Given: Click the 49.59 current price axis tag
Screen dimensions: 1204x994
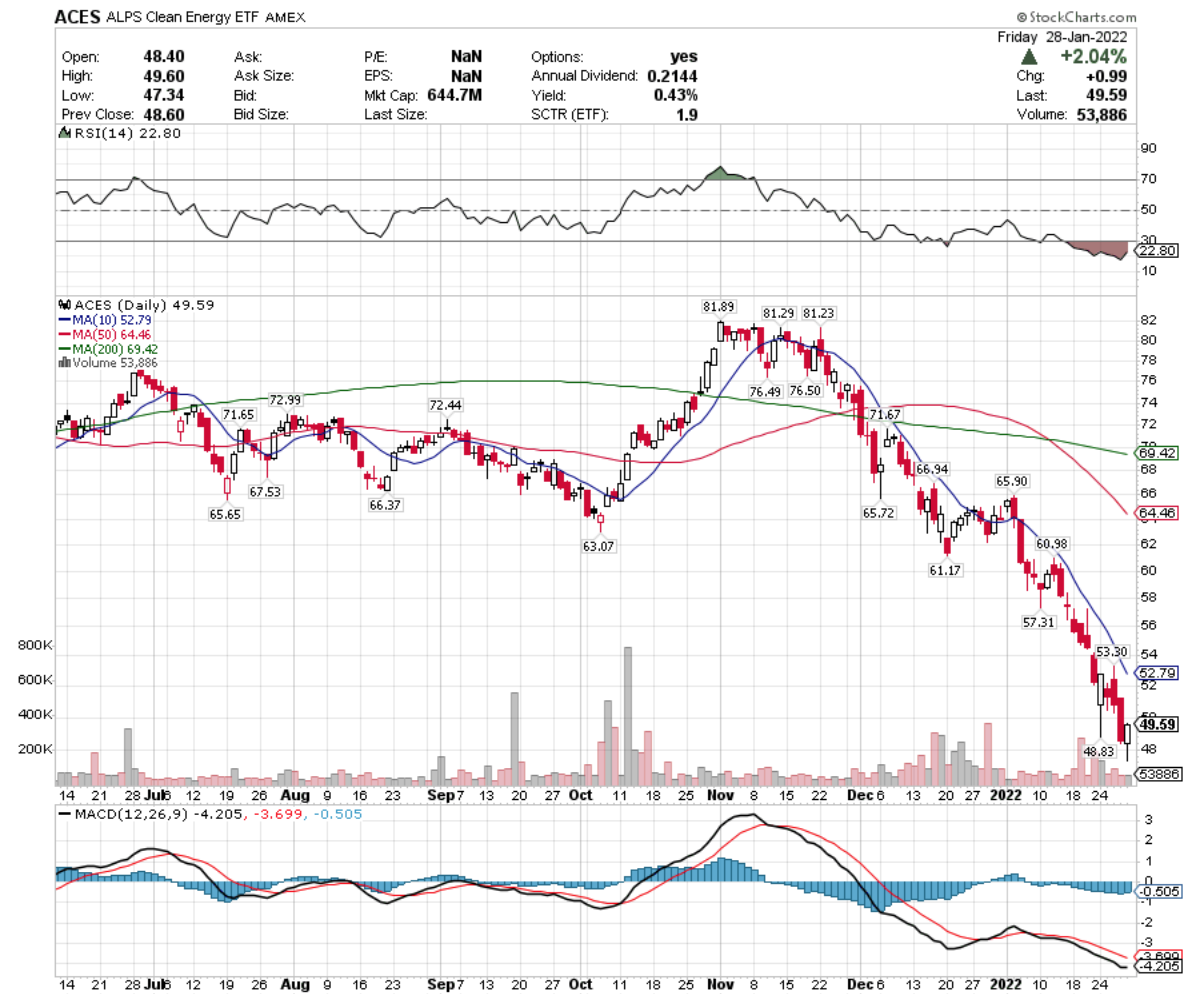Looking at the screenshot, I should [1157, 725].
